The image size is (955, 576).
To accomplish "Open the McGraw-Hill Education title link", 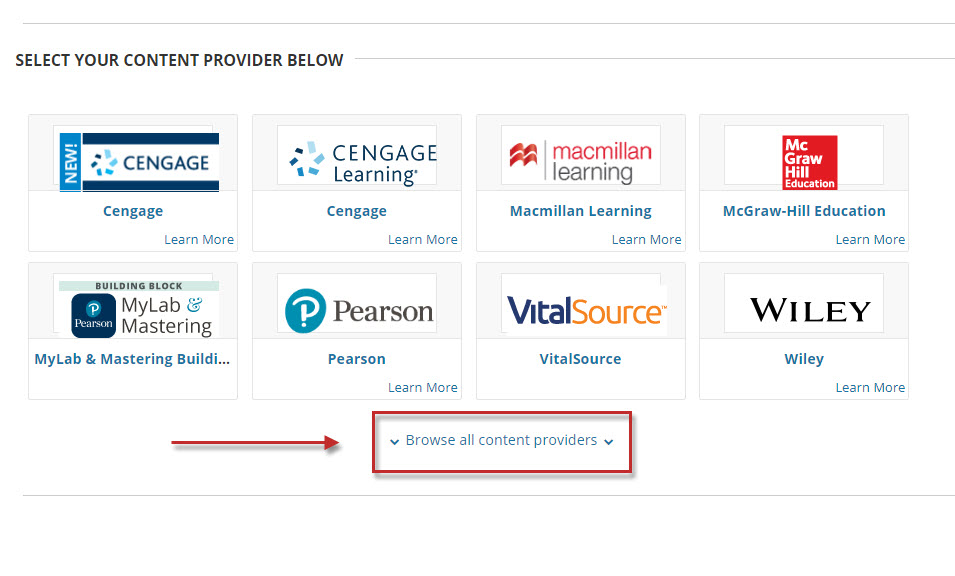I will pyautogui.click(x=804, y=211).
